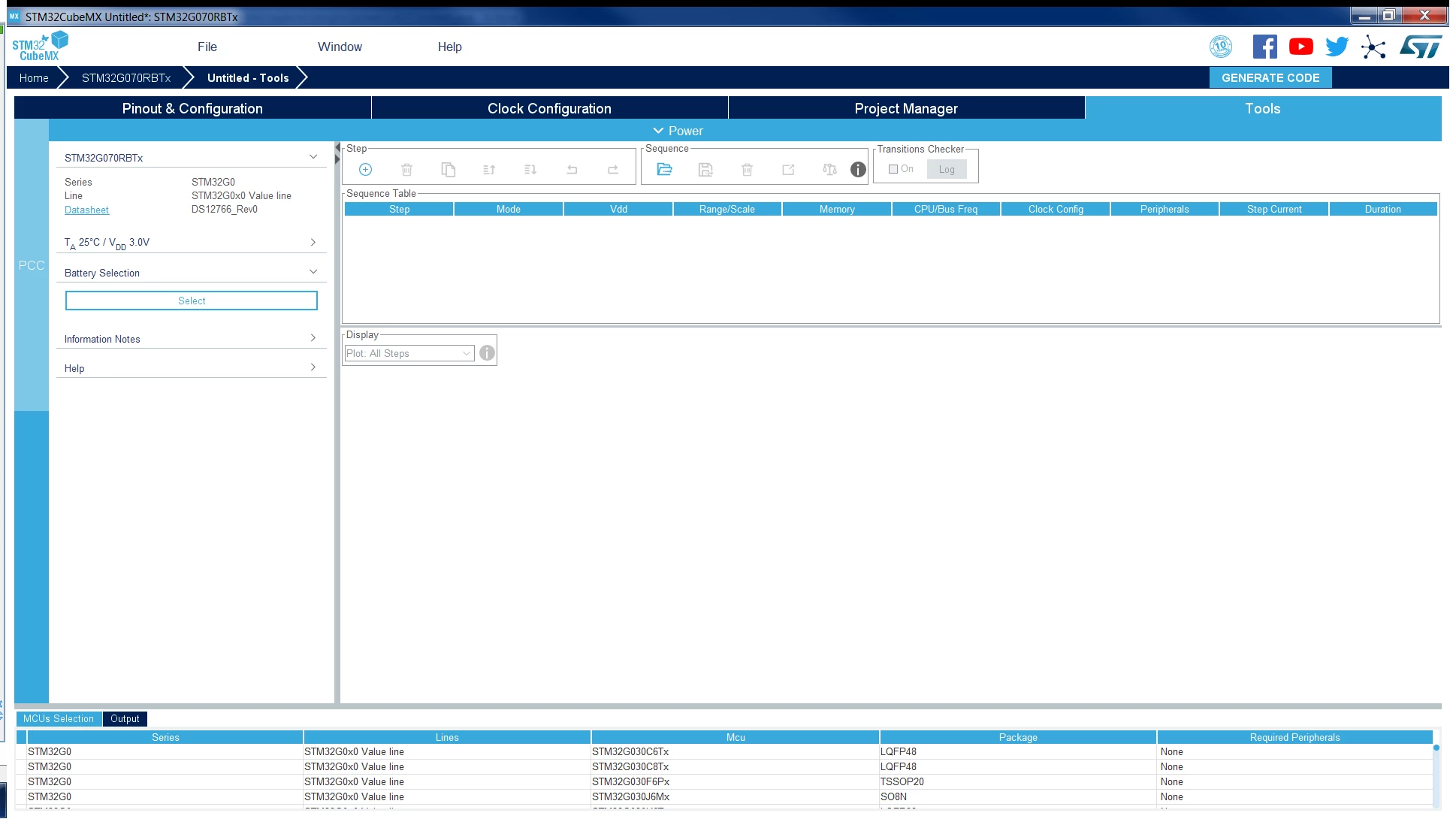The width and height of the screenshot is (1456, 825).
Task: Add a new step to the sequence
Action: click(x=365, y=170)
